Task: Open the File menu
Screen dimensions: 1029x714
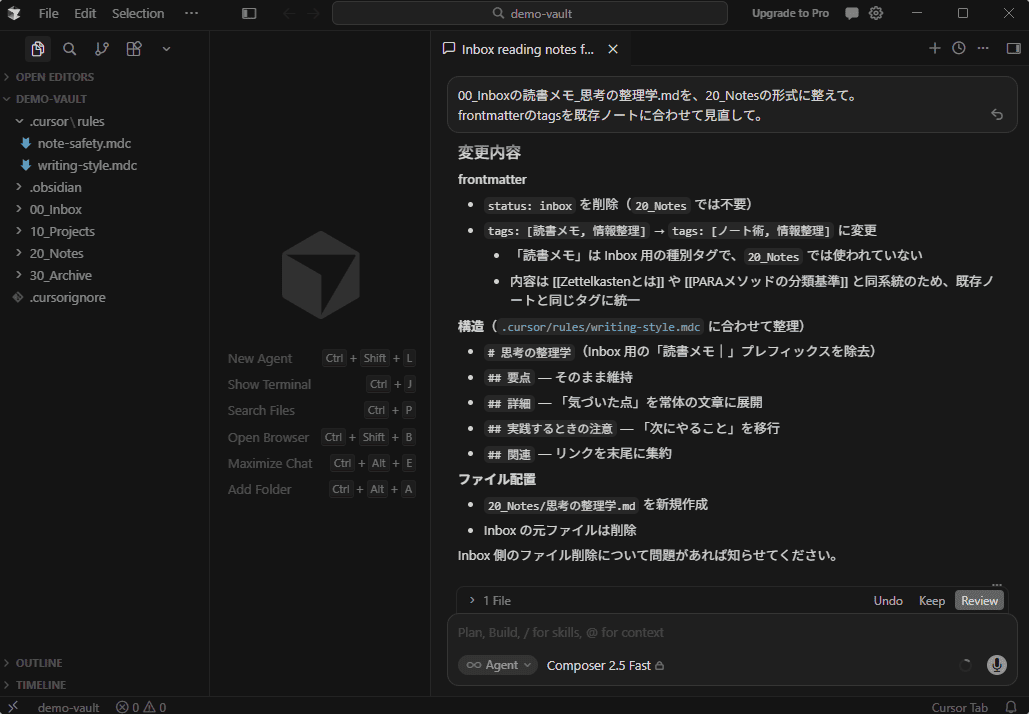Action: coord(48,13)
